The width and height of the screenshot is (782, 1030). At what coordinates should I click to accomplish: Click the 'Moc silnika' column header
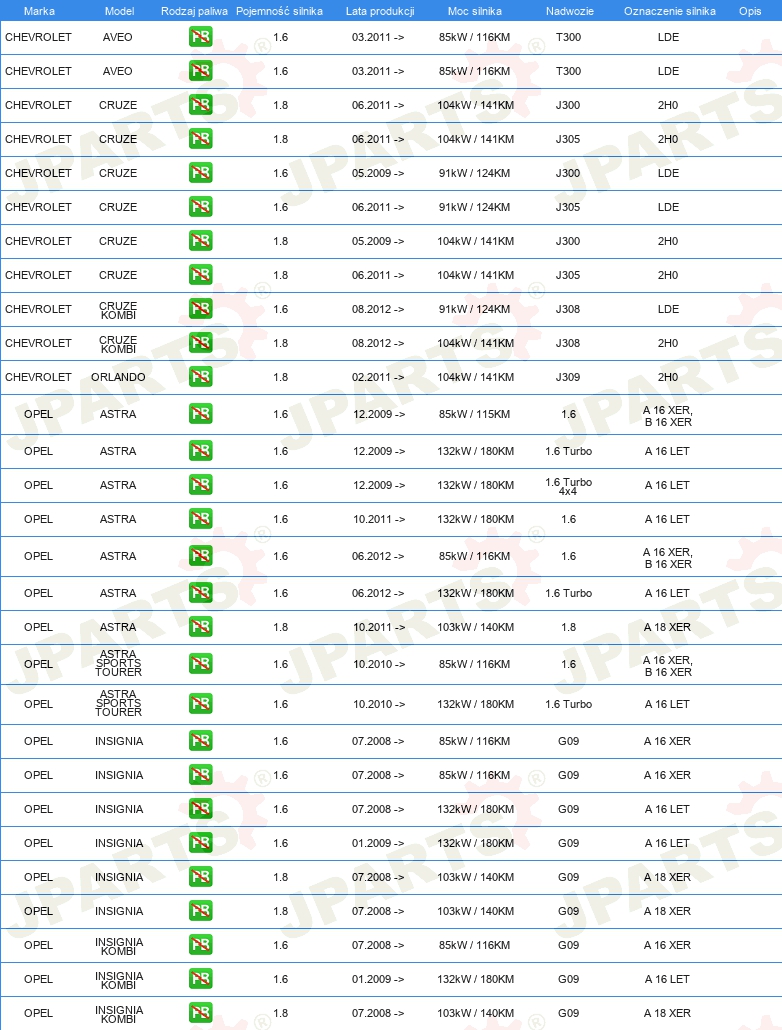pyautogui.click(x=474, y=11)
